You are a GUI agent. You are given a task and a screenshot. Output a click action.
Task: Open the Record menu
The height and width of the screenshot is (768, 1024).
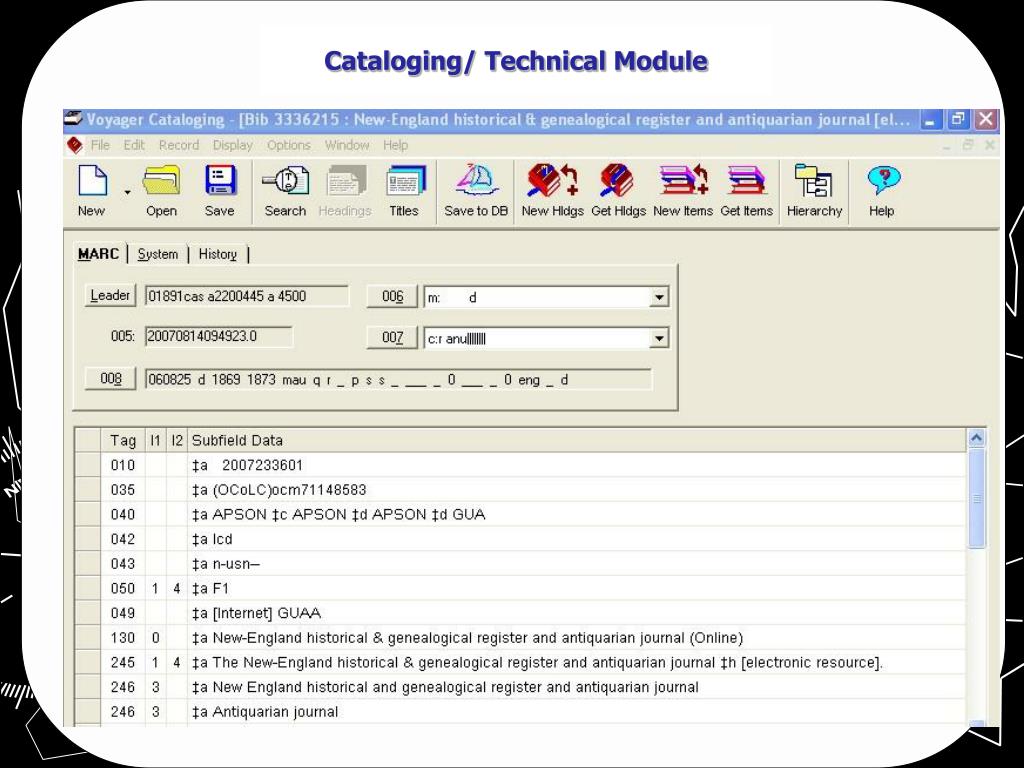click(178, 145)
